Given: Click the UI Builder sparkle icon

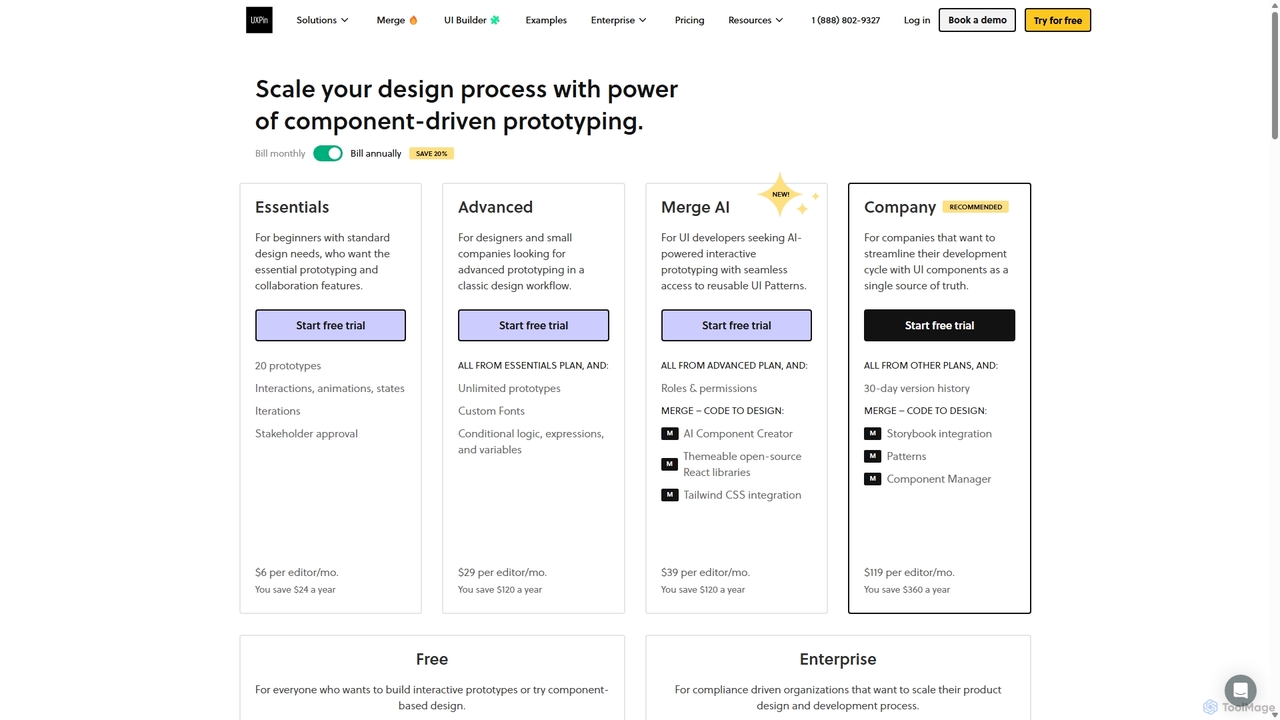Looking at the screenshot, I should (495, 20).
